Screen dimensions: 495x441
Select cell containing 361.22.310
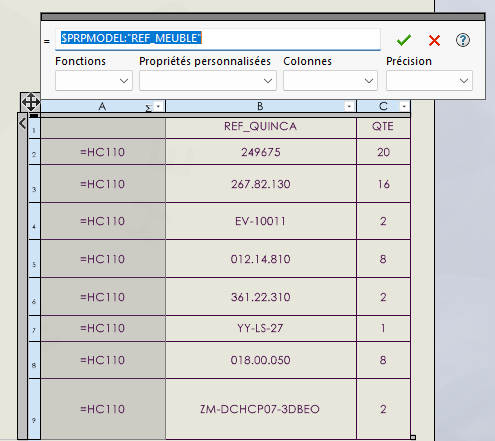click(x=261, y=297)
